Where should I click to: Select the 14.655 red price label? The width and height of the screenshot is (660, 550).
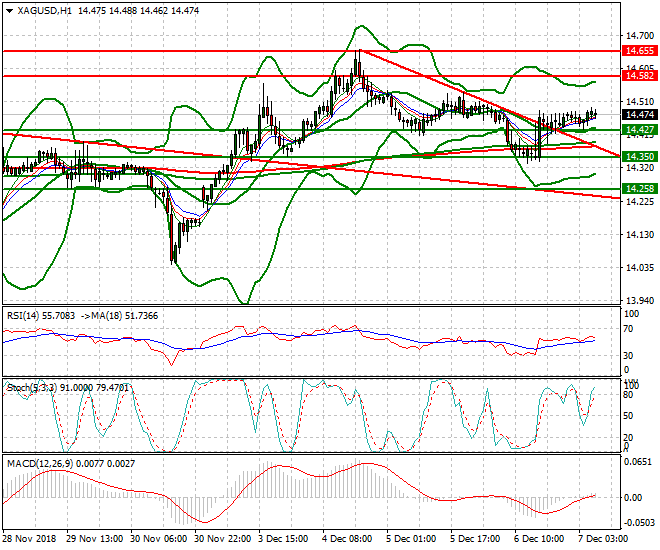[x=640, y=51]
